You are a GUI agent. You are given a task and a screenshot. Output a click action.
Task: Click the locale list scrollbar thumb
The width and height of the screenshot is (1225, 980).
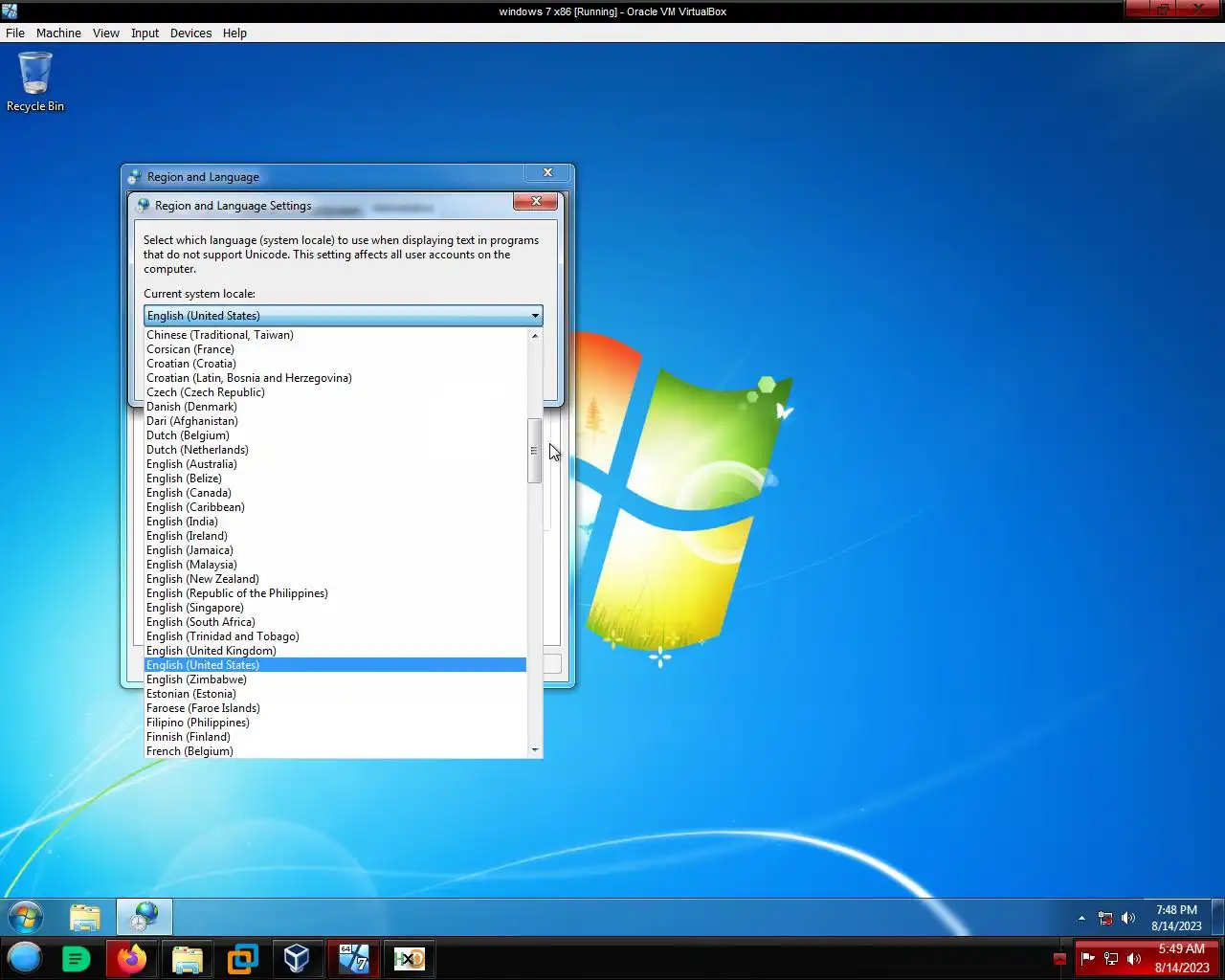[535, 451]
